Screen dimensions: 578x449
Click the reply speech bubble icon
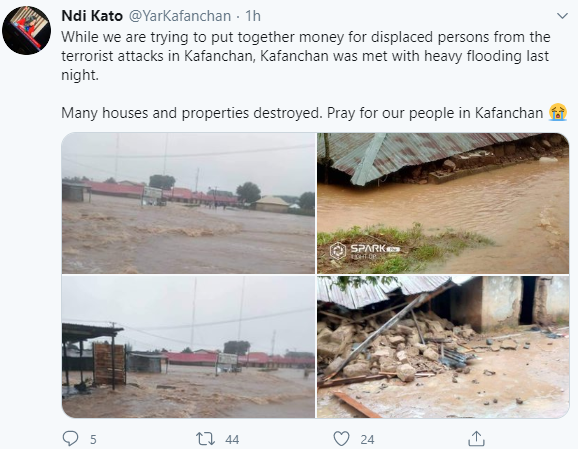pos(70,439)
